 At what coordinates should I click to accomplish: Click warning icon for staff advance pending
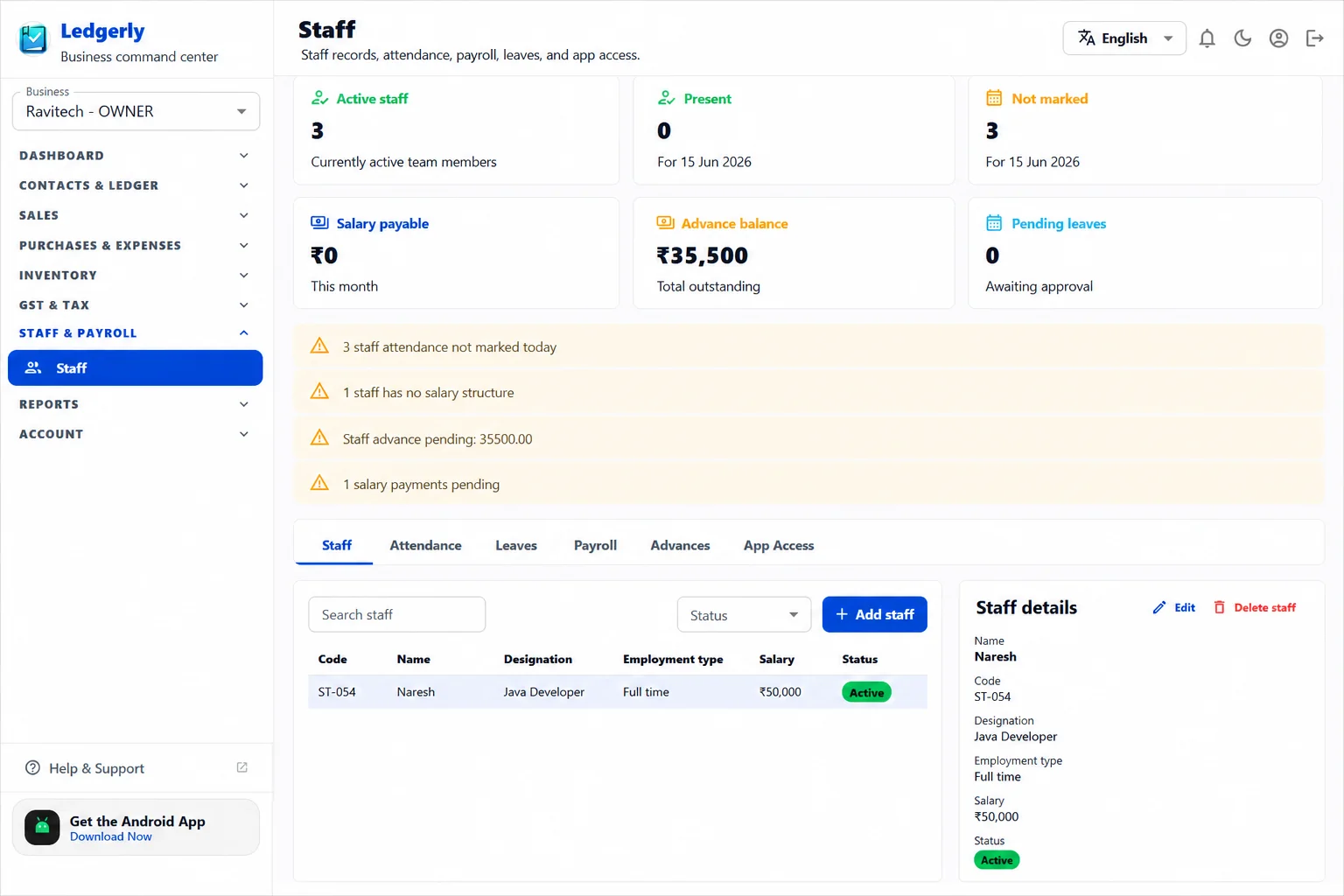pyautogui.click(x=320, y=437)
